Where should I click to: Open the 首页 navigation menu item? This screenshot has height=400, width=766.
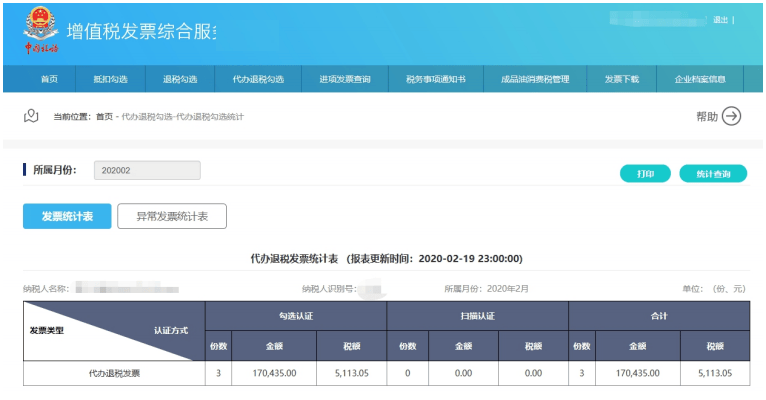point(48,79)
